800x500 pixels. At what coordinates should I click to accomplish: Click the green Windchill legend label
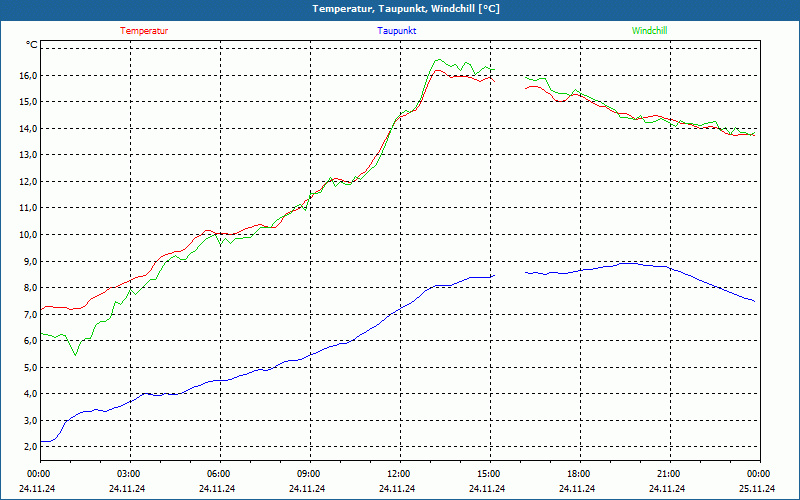[649, 31]
